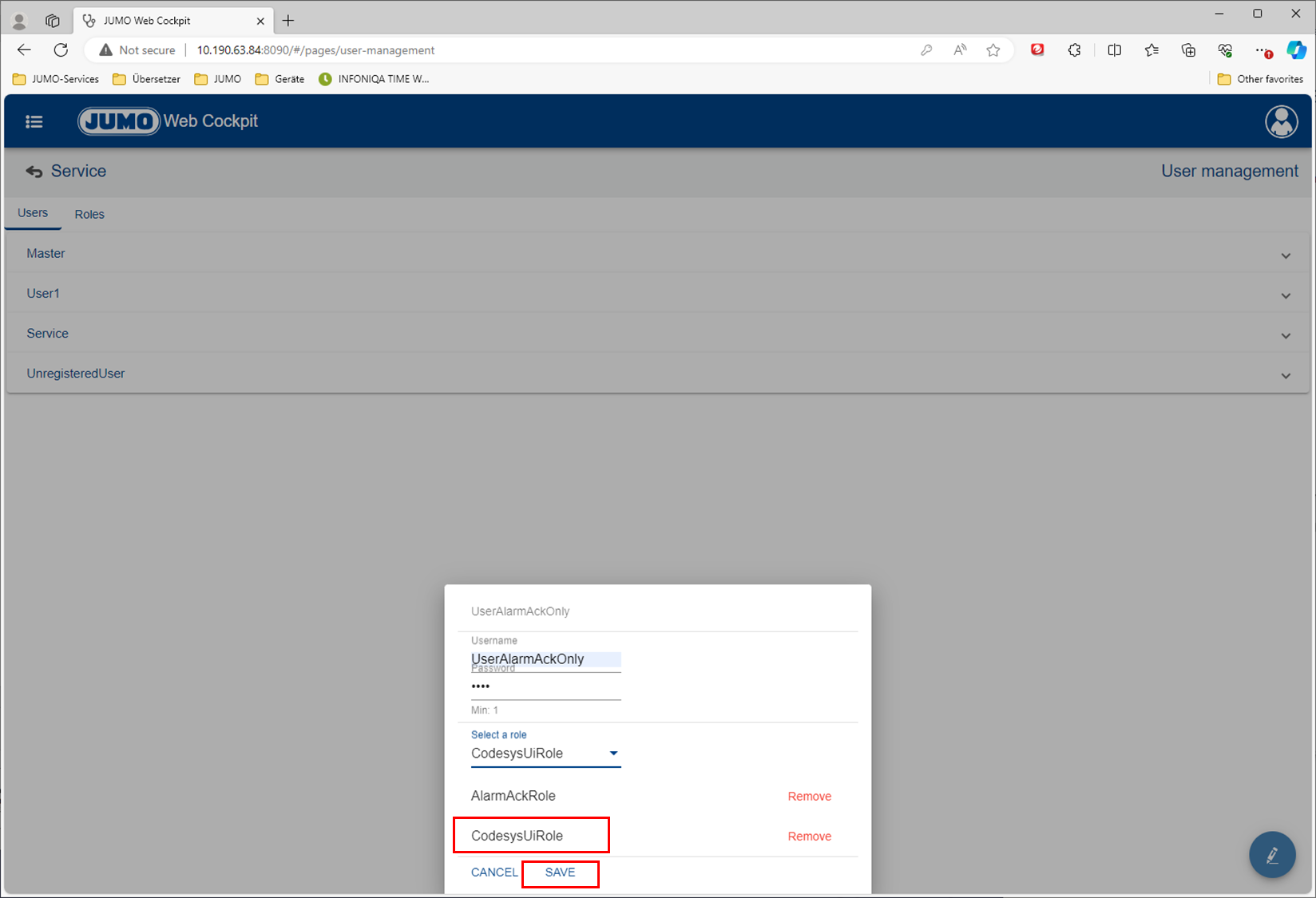Remove the CodesysUiRole from user
Viewport: 1316px width, 898px height.
[x=809, y=837]
